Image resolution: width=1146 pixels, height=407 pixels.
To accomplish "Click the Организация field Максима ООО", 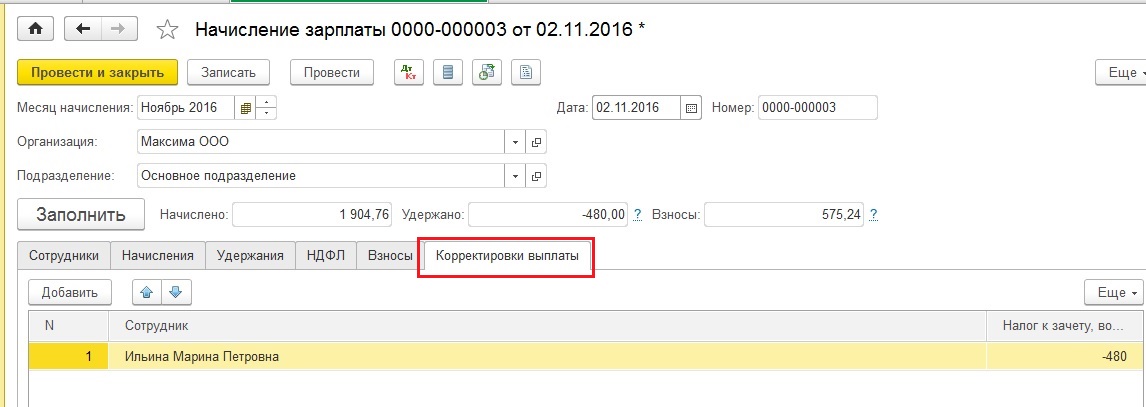I will click(321, 142).
